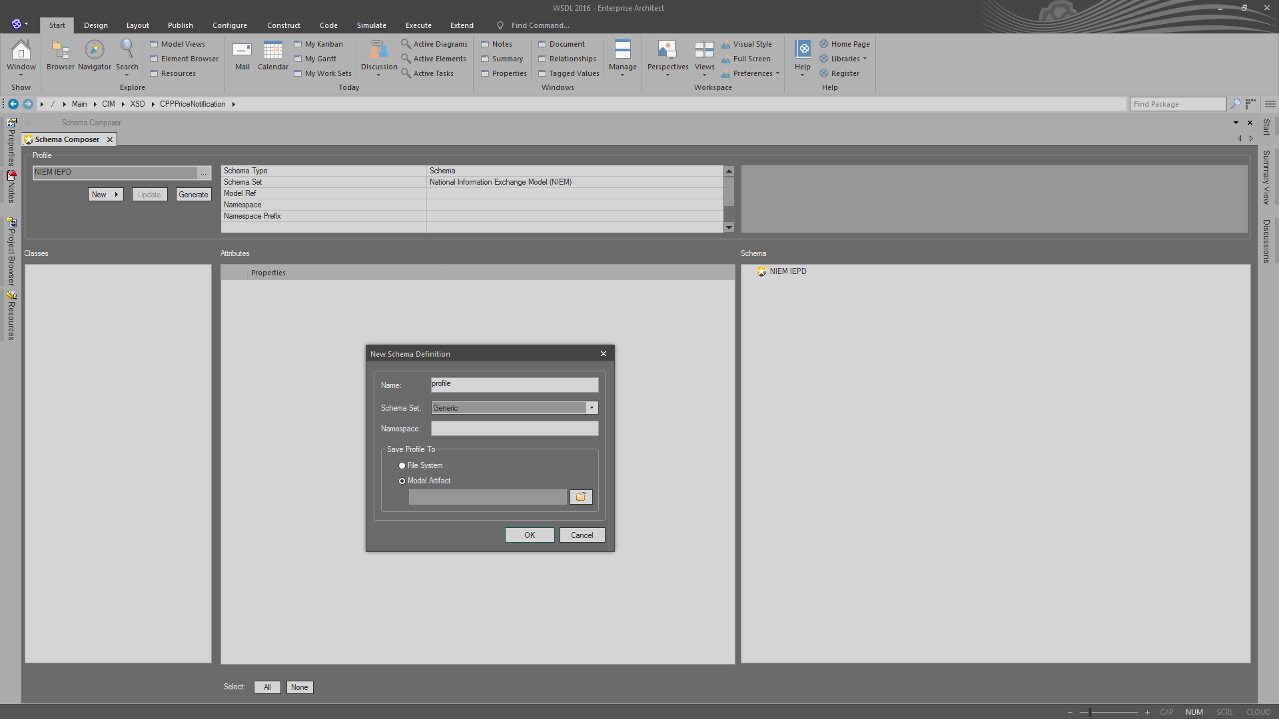Open My Kanban
This screenshot has width=1279, height=719.
pyautogui.click(x=318, y=44)
